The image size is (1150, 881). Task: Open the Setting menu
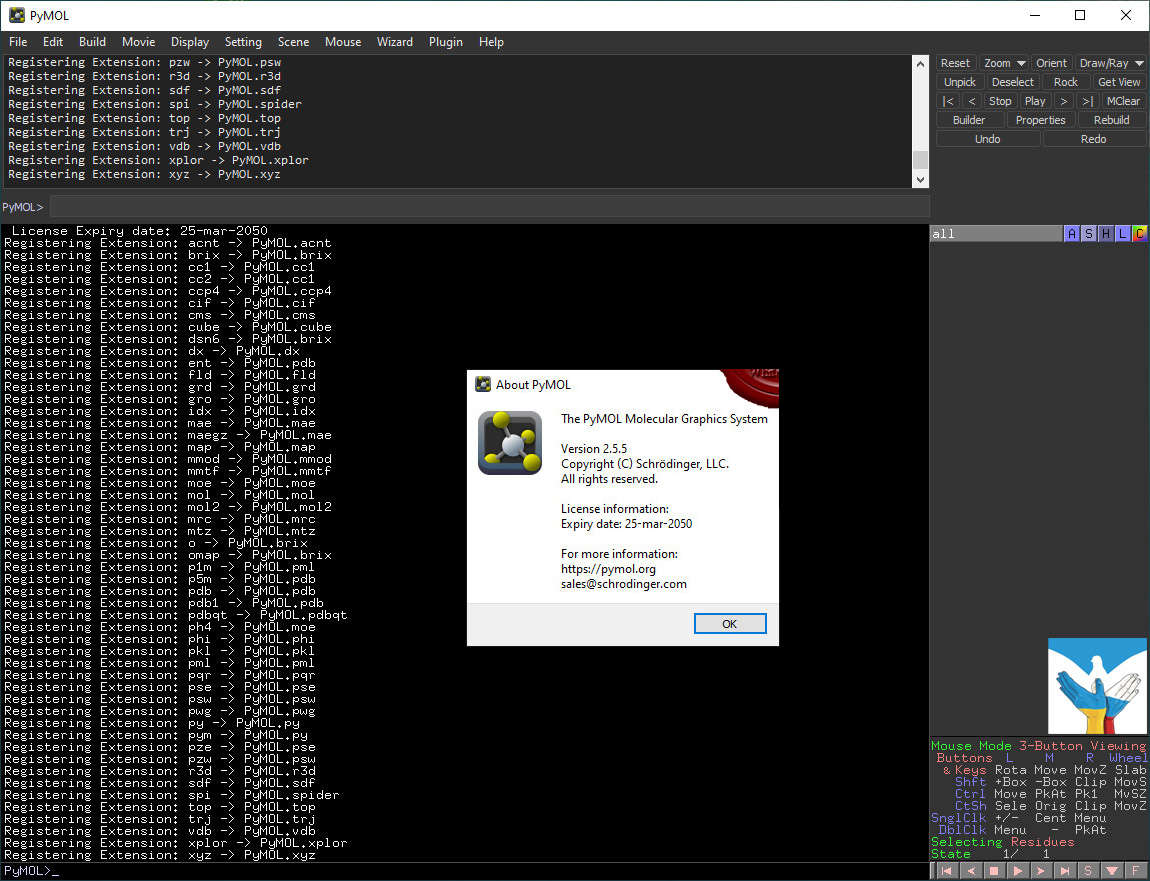point(243,42)
